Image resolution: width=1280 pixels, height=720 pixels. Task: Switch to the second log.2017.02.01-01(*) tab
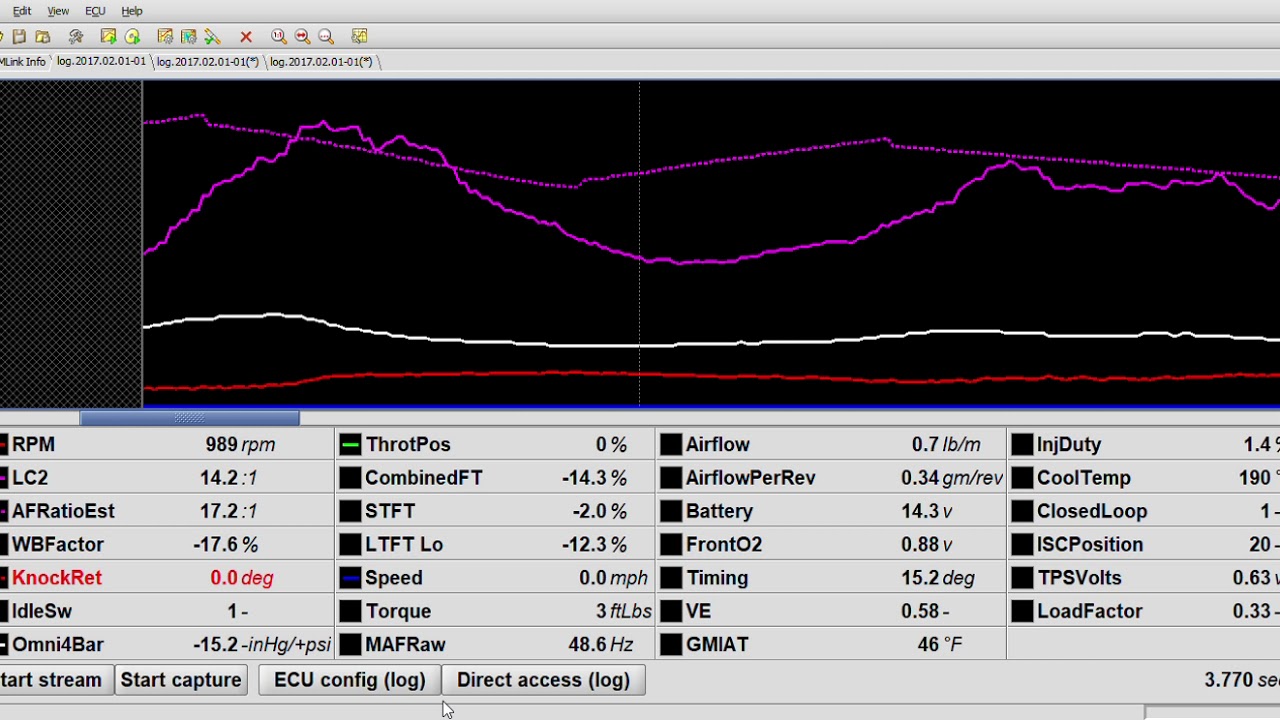click(208, 61)
